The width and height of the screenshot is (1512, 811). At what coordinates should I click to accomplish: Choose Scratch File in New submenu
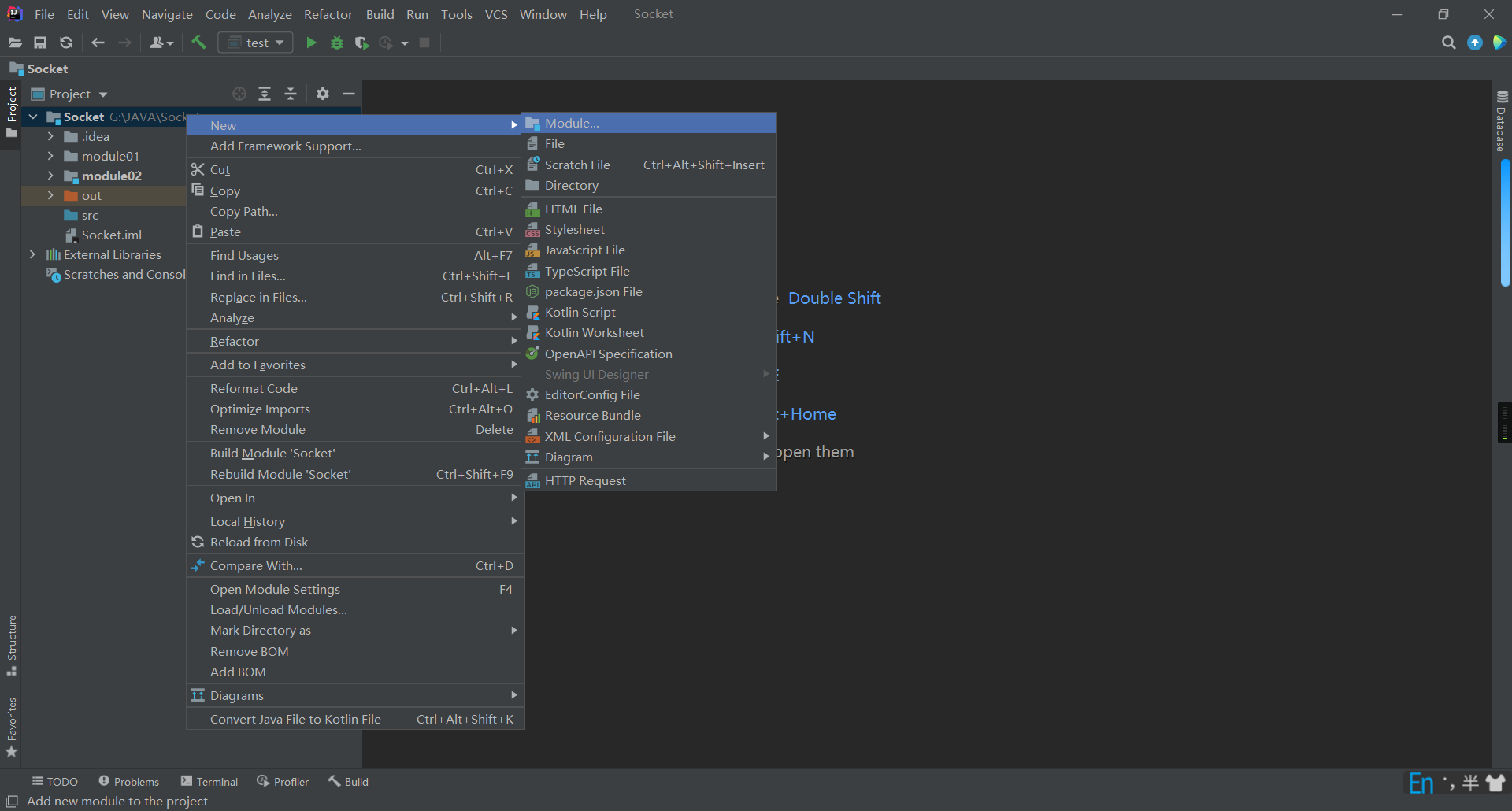[x=649, y=165]
